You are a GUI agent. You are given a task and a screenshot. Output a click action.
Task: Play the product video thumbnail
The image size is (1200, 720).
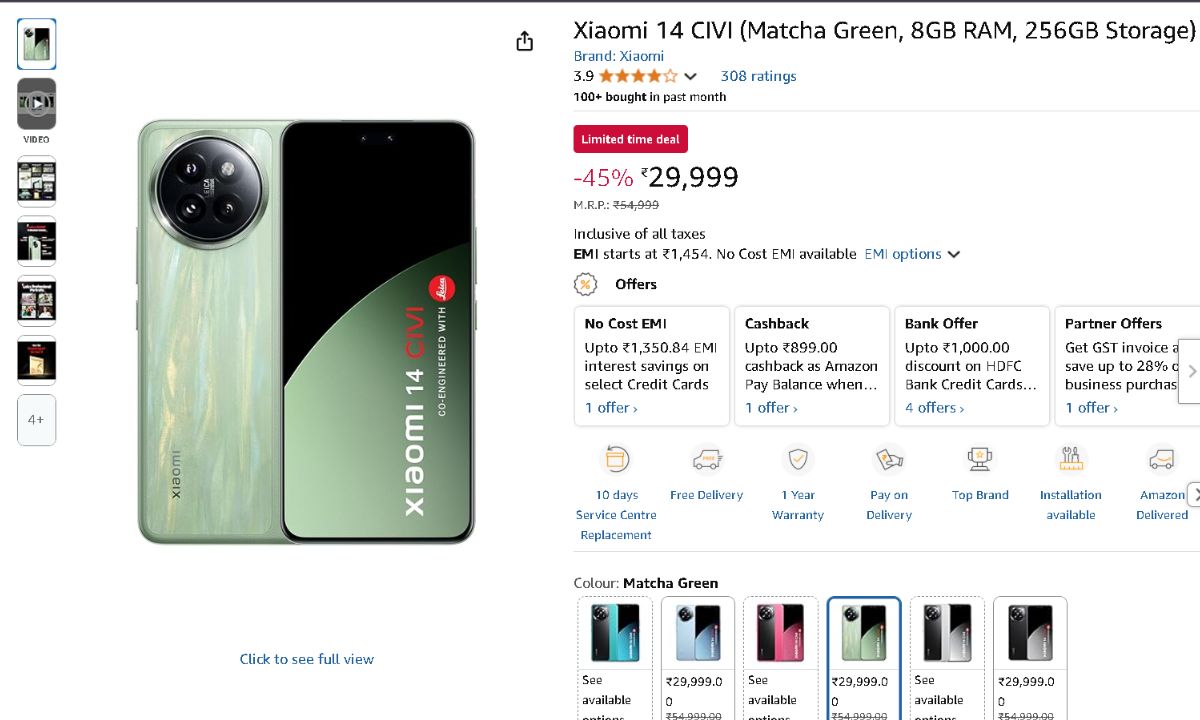point(37,103)
